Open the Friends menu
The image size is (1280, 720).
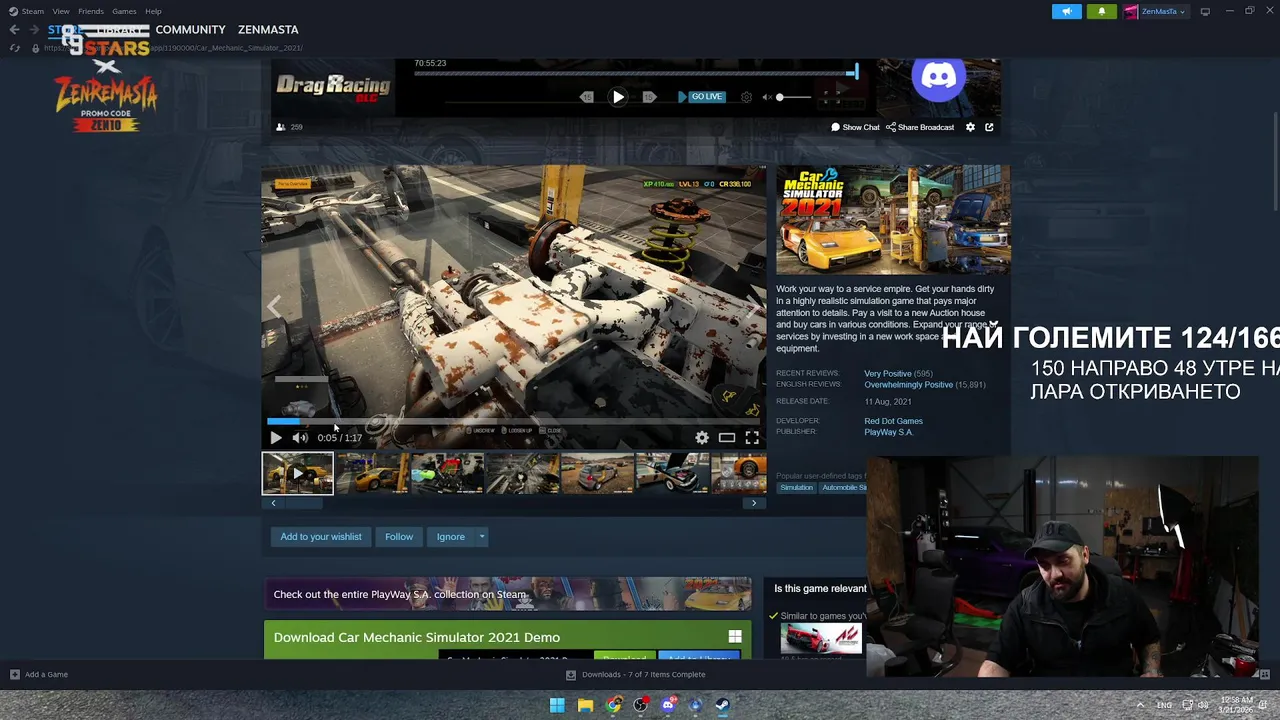(x=91, y=11)
